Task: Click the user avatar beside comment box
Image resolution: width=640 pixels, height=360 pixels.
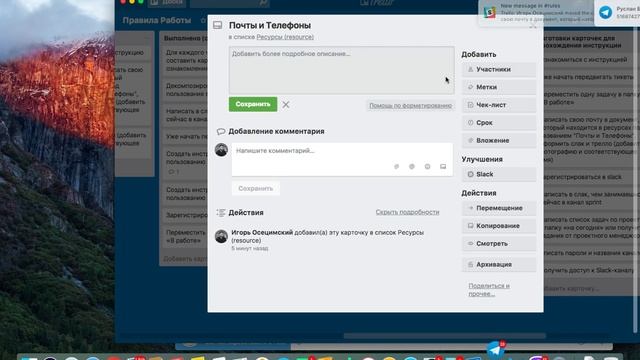Action: point(221,150)
